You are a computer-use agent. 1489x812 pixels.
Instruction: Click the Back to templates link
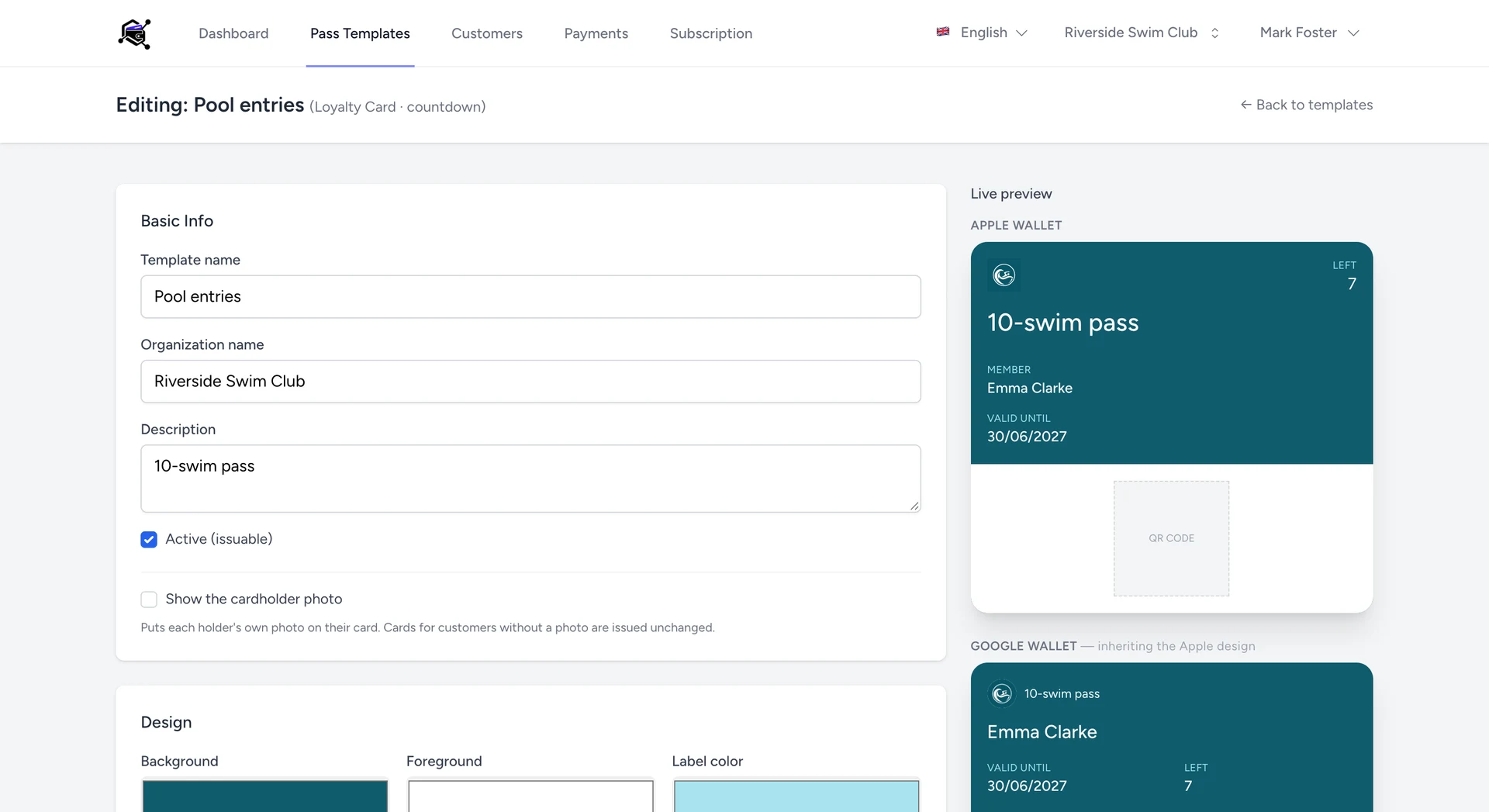pos(1307,105)
